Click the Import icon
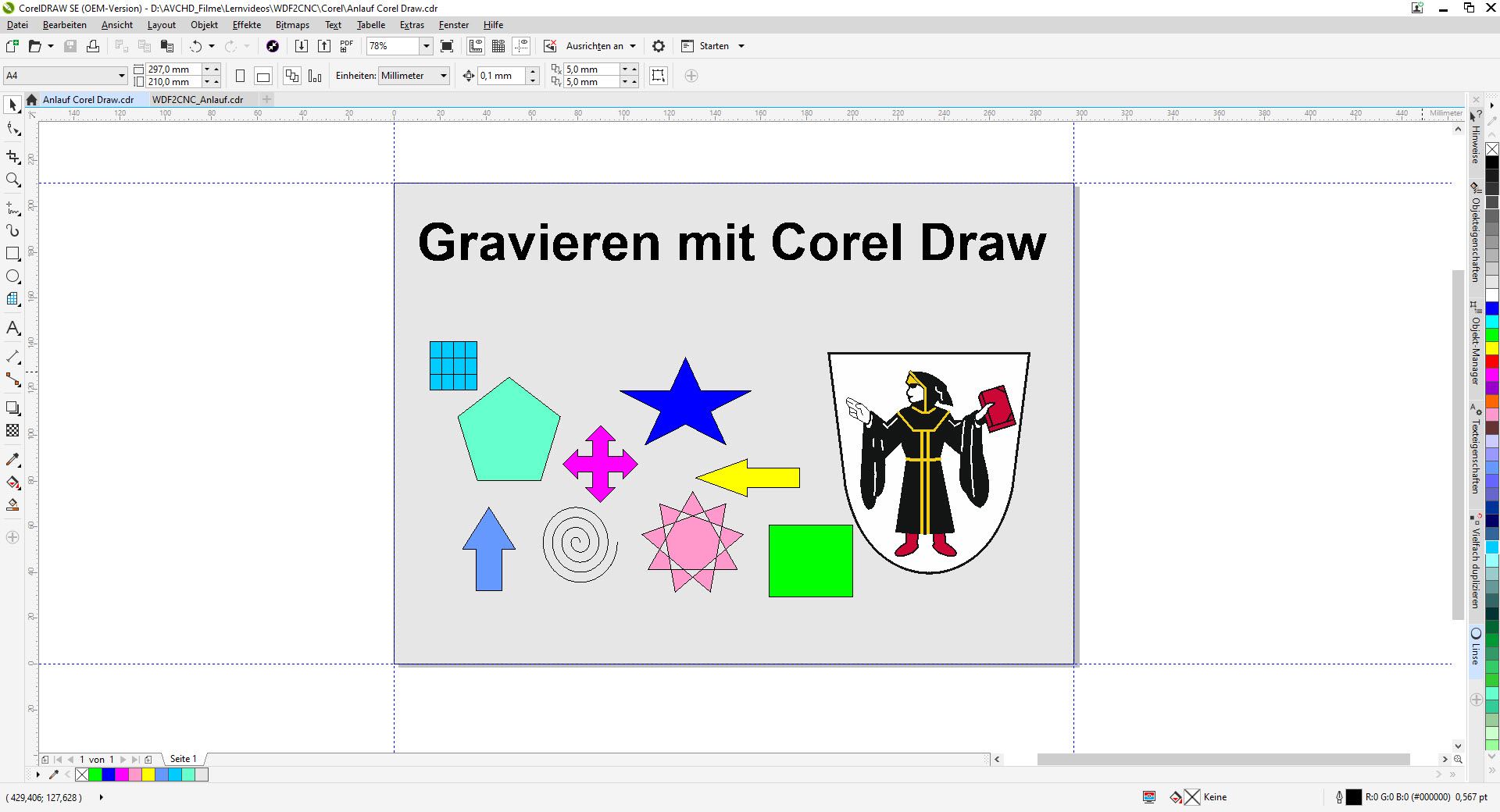1500x812 pixels. pos(301,46)
